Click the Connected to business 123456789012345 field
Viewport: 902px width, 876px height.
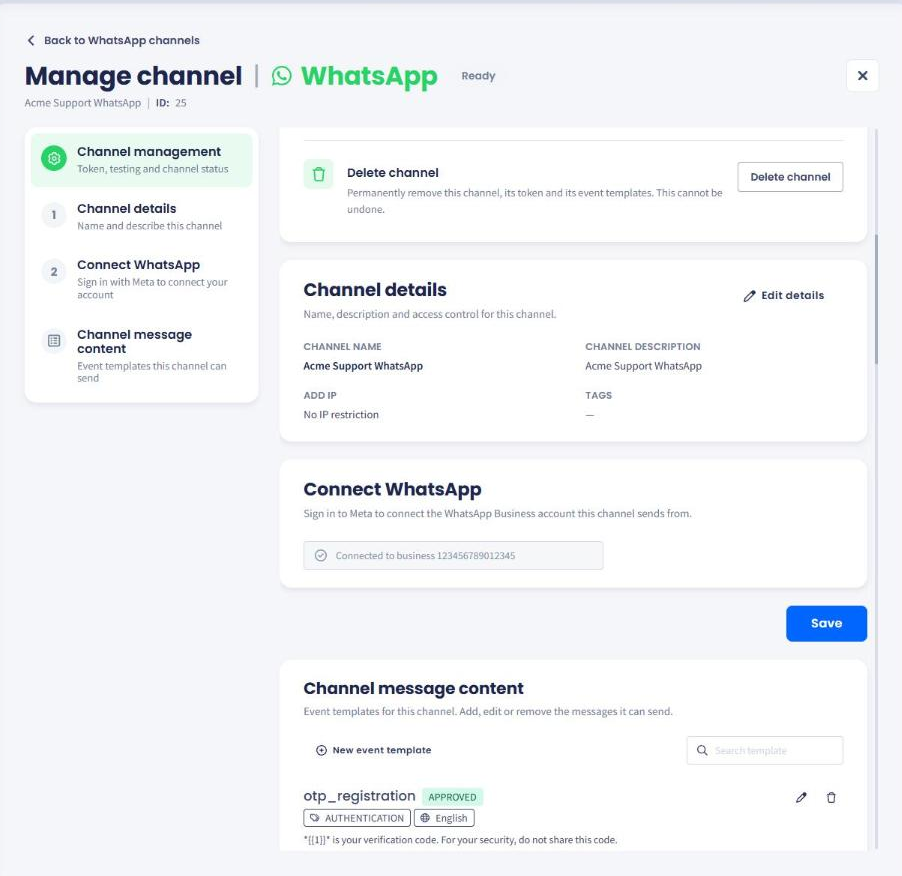[x=453, y=556]
